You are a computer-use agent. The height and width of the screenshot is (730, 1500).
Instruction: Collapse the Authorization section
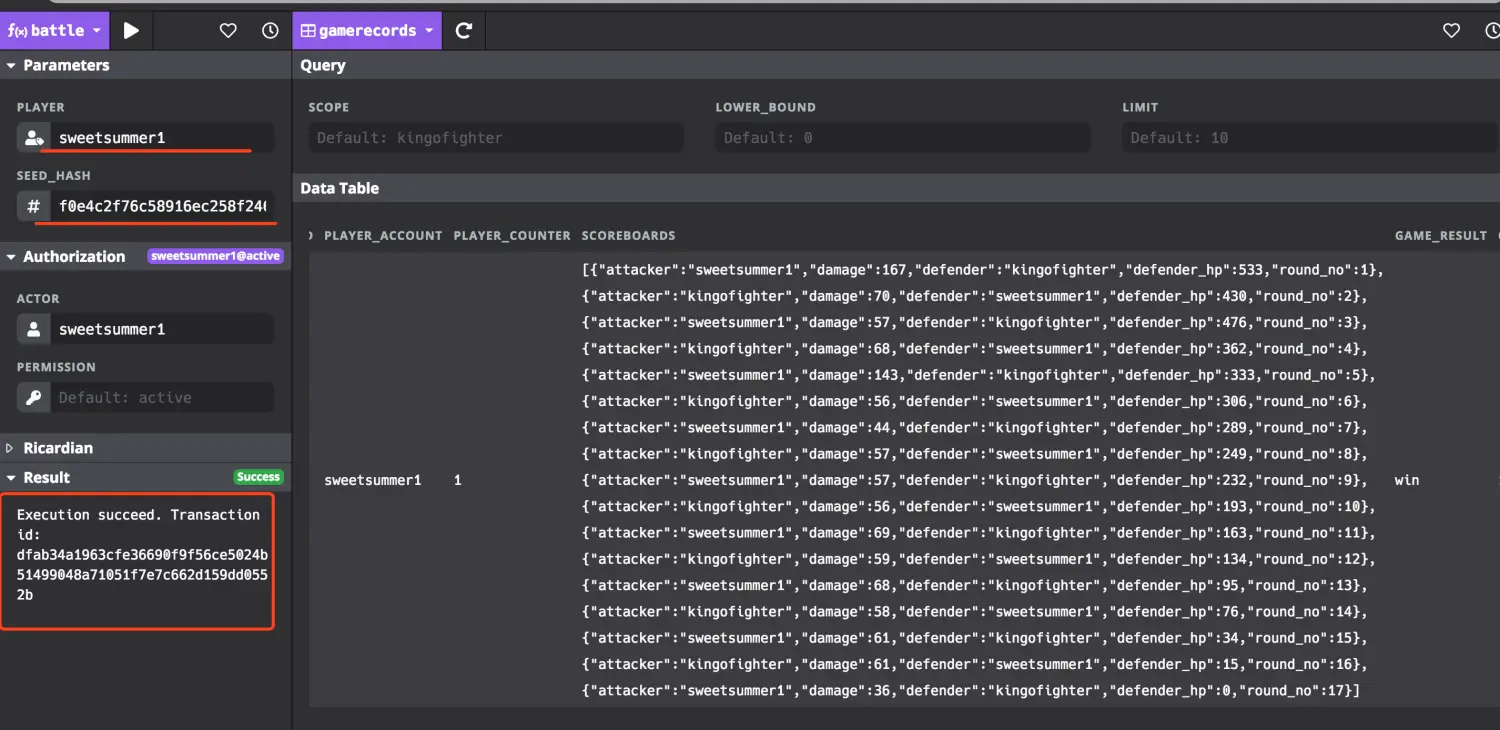(12, 257)
